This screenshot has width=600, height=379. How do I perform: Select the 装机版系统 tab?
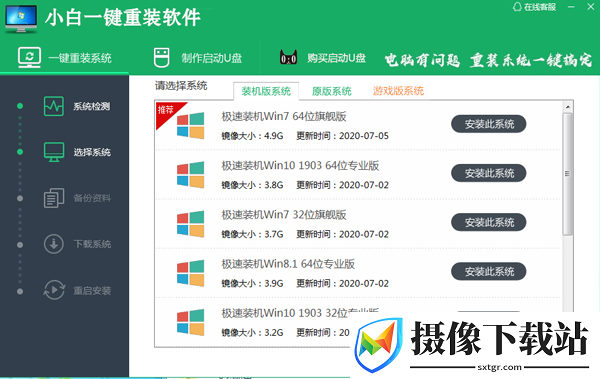(266, 91)
